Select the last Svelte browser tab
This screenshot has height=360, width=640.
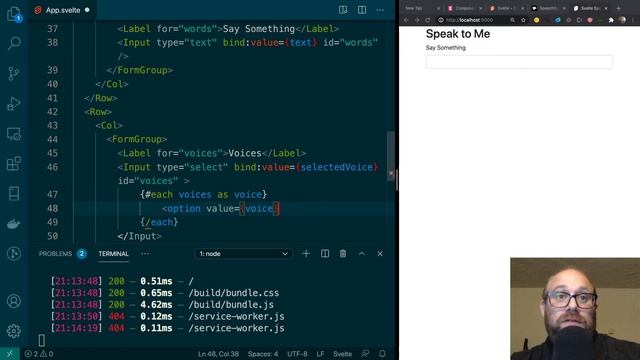tap(590, 8)
